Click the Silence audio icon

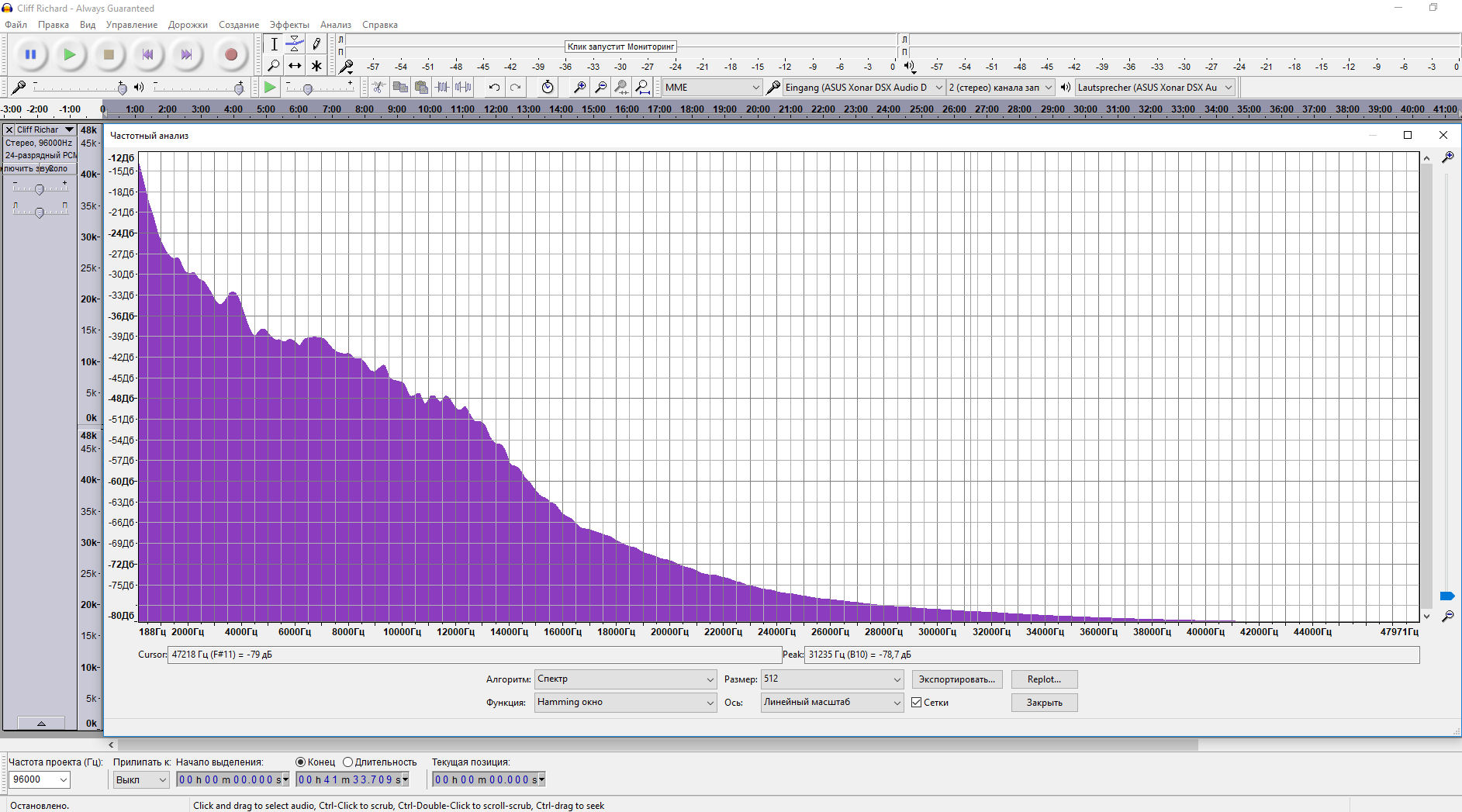pyautogui.click(x=463, y=88)
